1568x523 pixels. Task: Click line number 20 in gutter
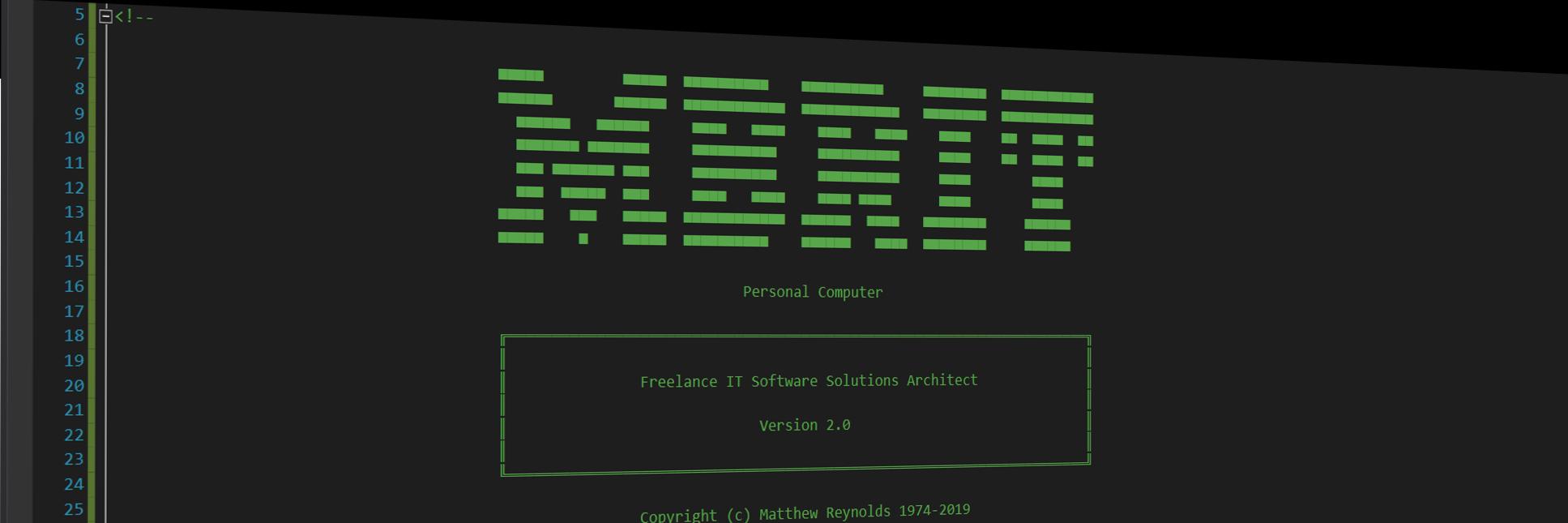(x=75, y=386)
